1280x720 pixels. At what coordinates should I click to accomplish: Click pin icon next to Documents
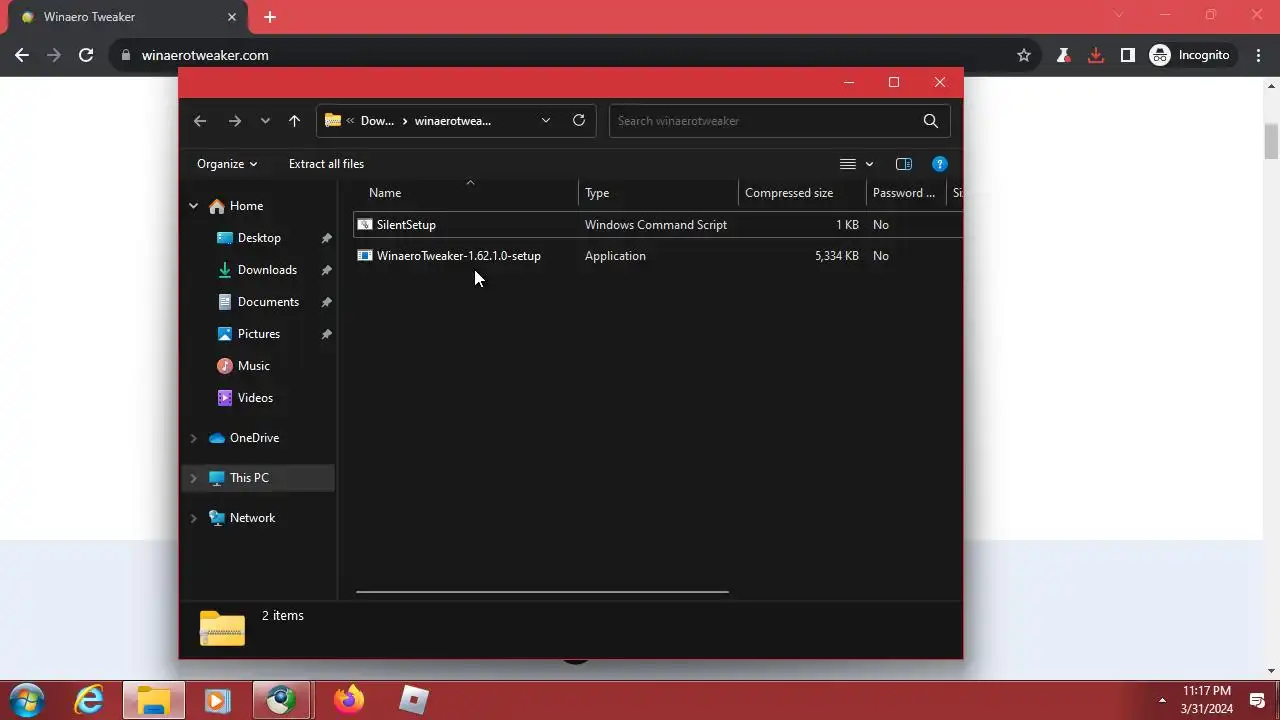coord(326,302)
